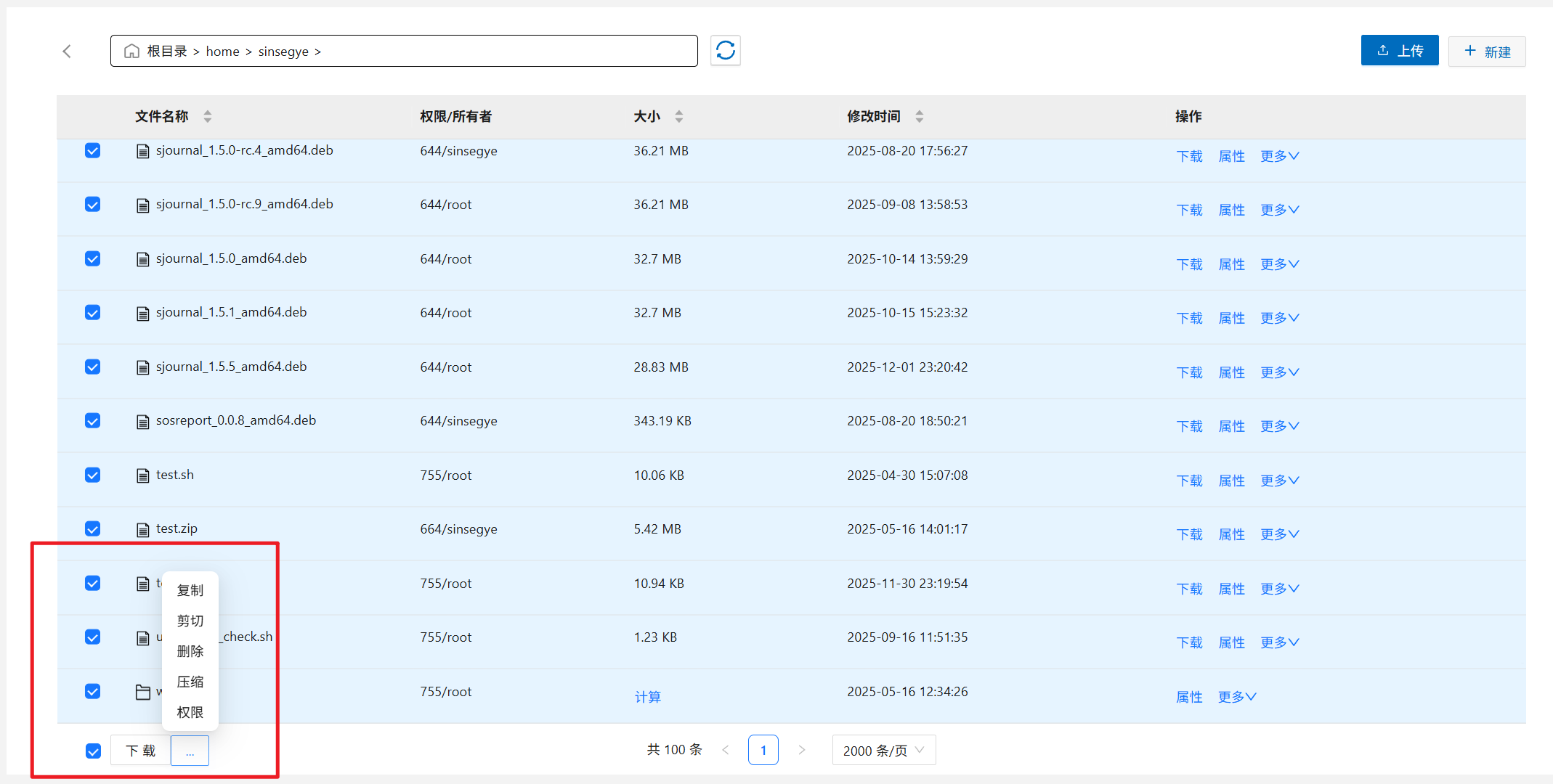
Task: Click the 新建 create button
Action: 1486,52
